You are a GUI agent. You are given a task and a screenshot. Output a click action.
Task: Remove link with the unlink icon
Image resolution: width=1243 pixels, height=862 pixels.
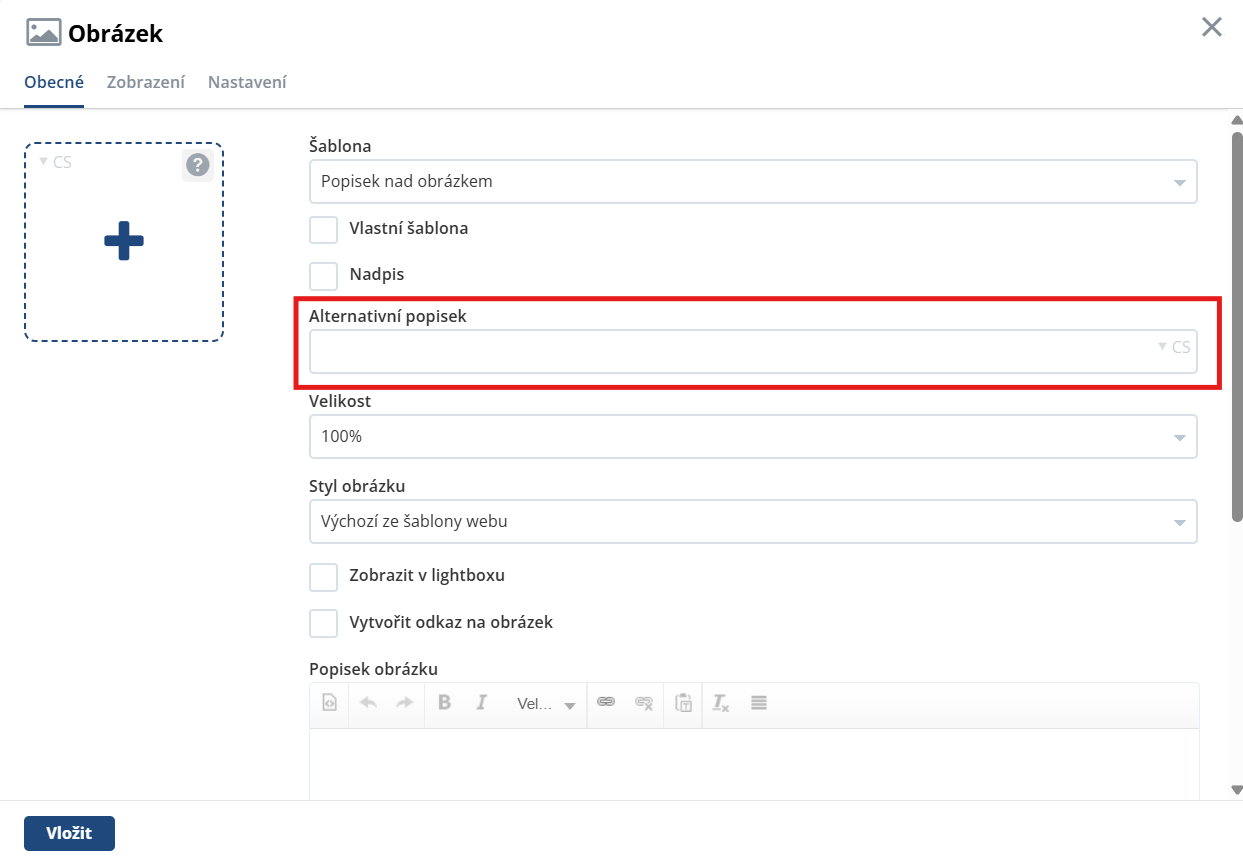(x=644, y=703)
